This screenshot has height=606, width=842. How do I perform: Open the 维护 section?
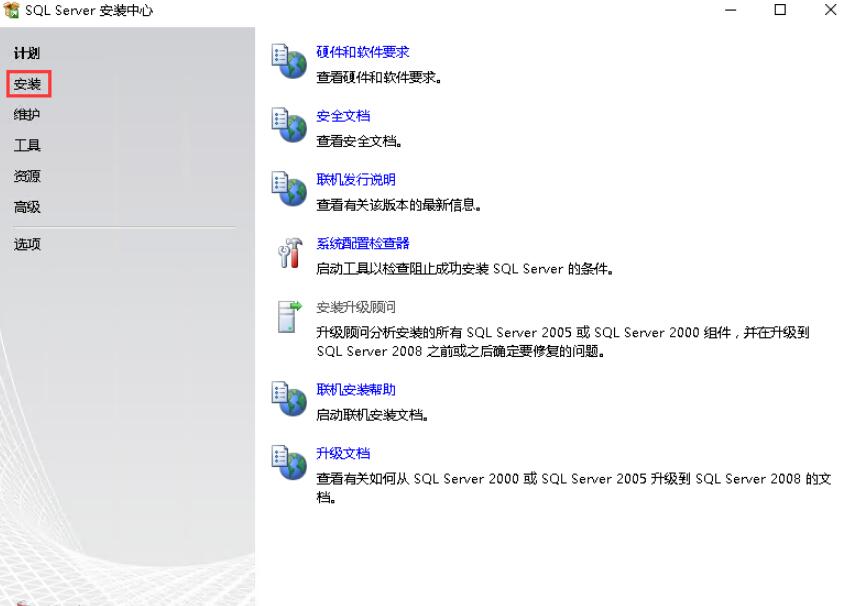[27, 114]
